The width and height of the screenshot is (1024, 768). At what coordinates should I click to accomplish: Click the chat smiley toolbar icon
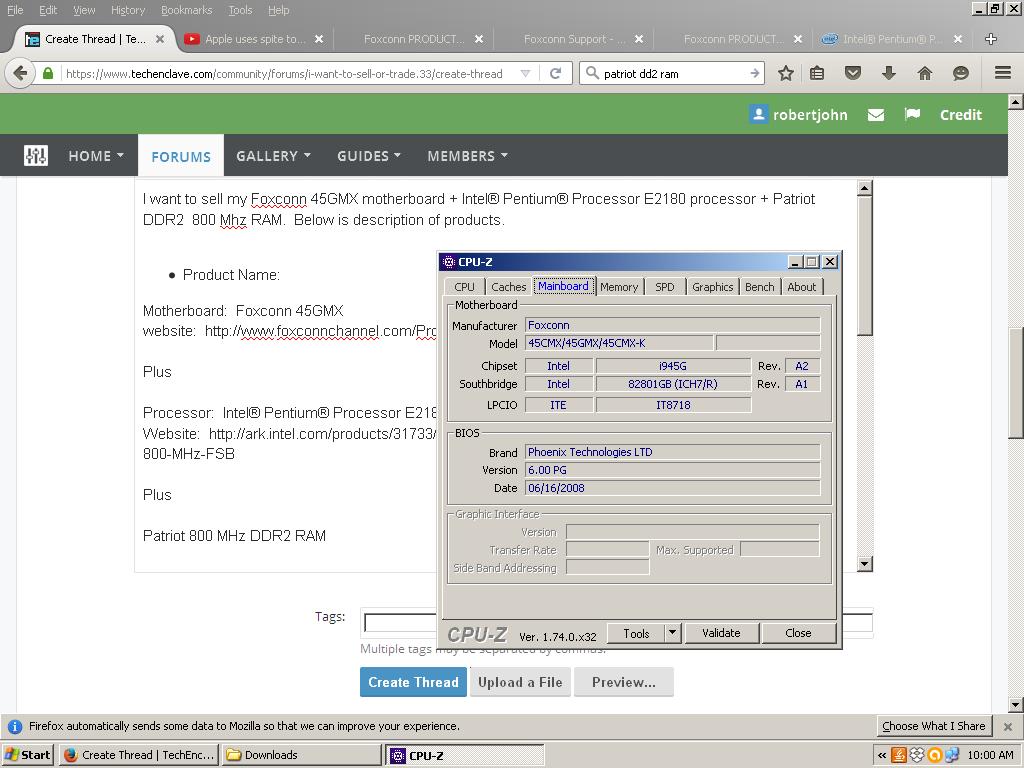click(960, 73)
